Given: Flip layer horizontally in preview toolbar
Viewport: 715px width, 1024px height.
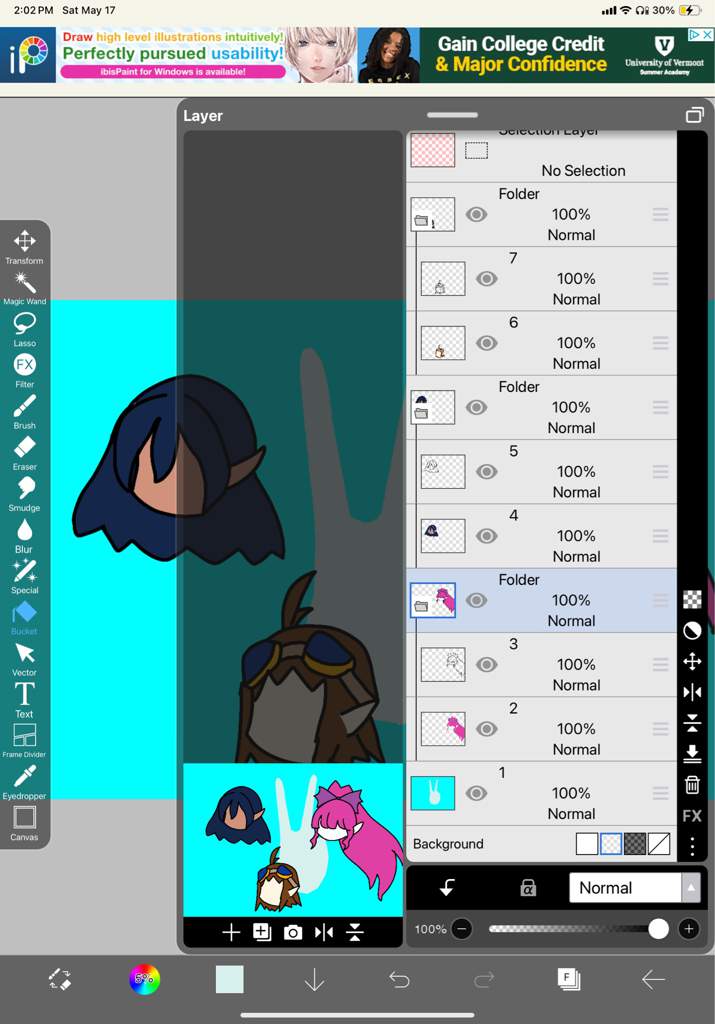Looking at the screenshot, I should (x=324, y=933).
